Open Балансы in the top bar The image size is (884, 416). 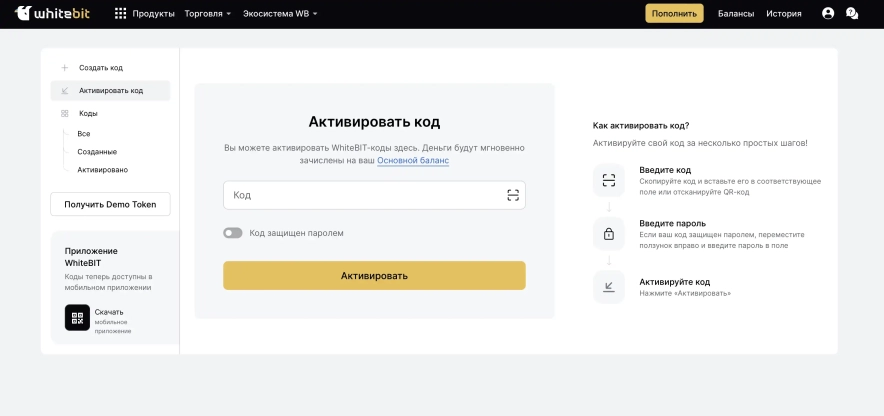pyautogui.click(x=736, y=14)
